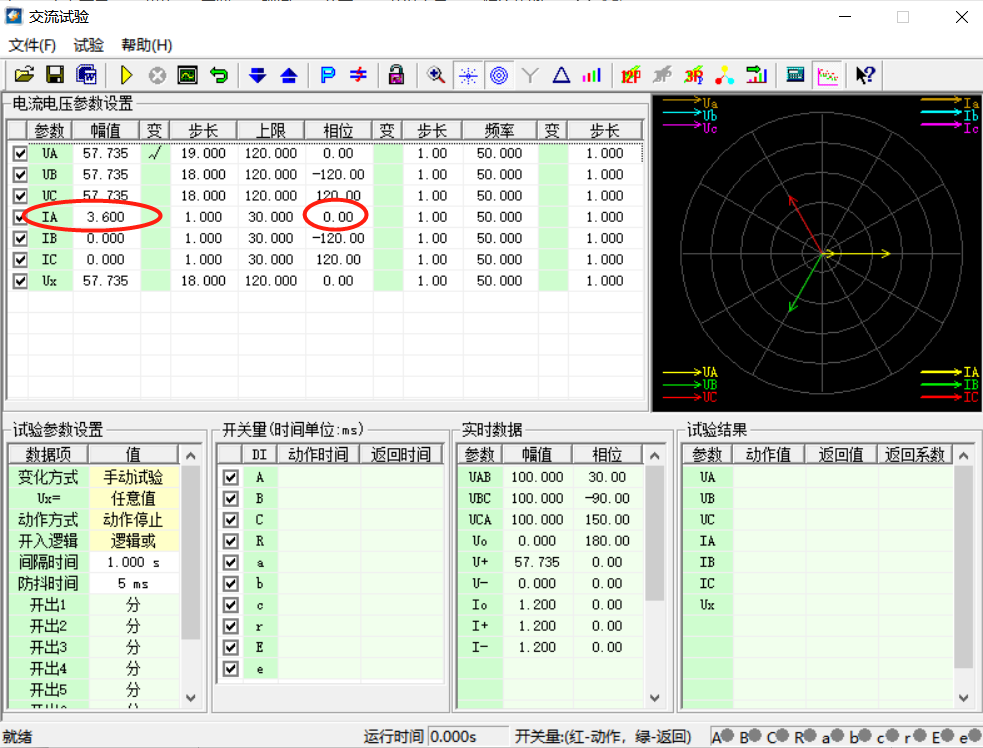Click the blue triangle delta icon
Screen dimensions: 983x748
click(561, 75)
